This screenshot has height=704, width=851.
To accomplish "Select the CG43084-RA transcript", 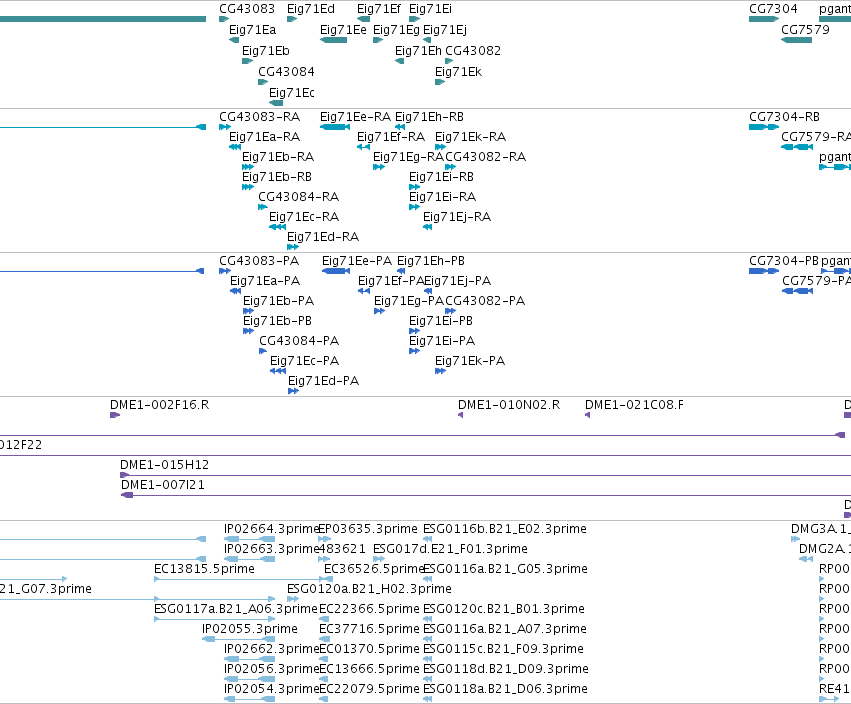I will pyautogui.click(x=263, y=207).
